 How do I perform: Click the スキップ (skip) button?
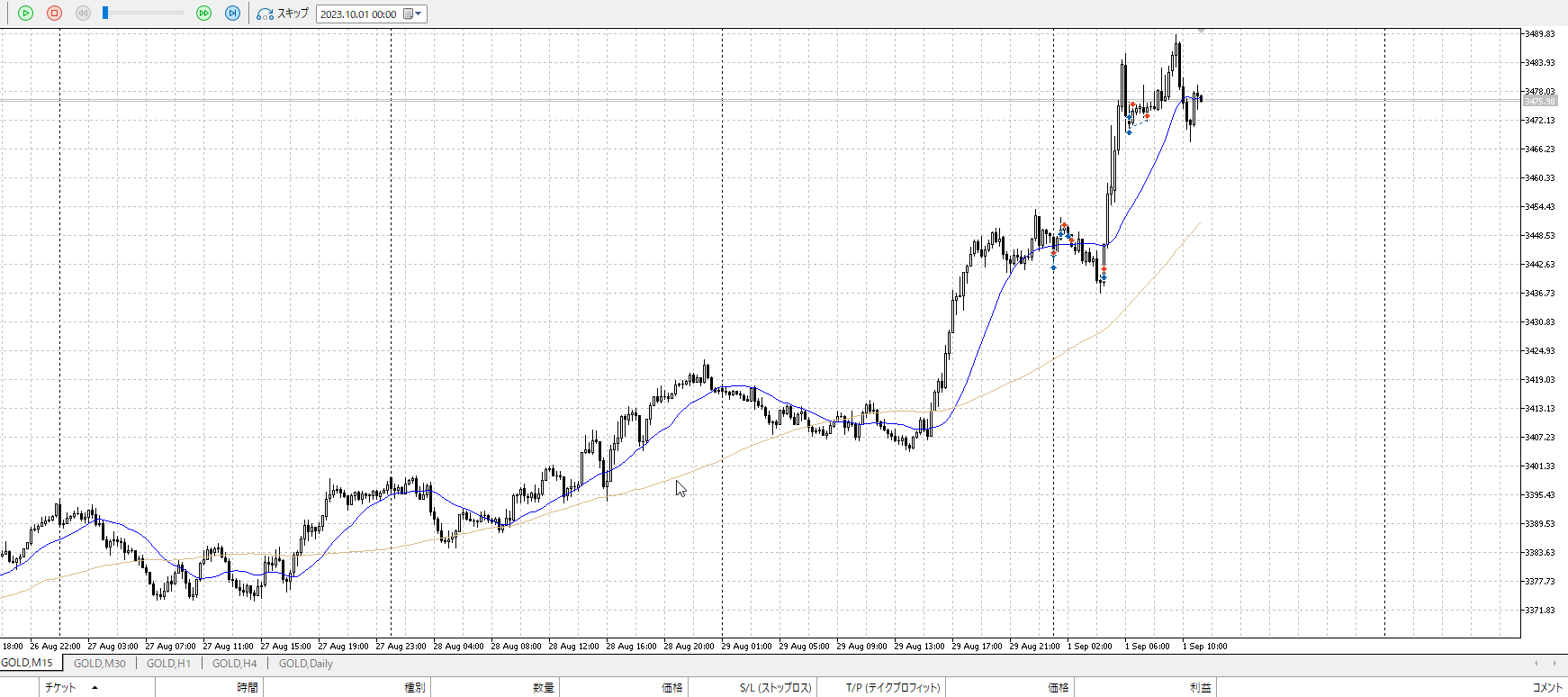283,14
